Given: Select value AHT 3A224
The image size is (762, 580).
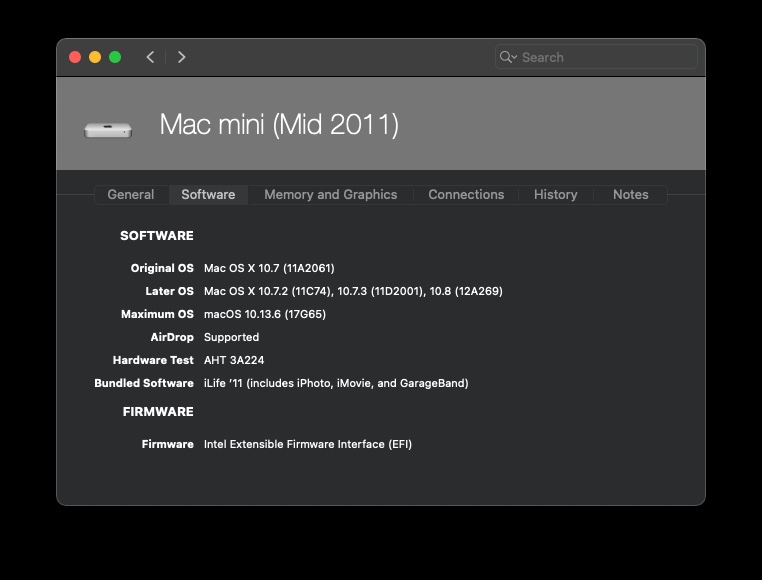Looking at the screenshot, I should pos(234,360).
